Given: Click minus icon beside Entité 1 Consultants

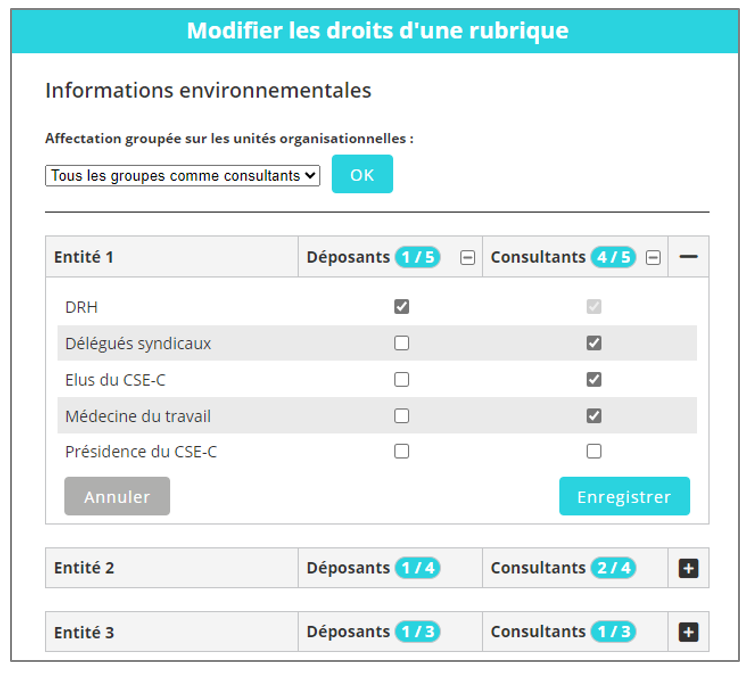Looking at the screenshot, I should pyautogui.click(x=653, y=258).
